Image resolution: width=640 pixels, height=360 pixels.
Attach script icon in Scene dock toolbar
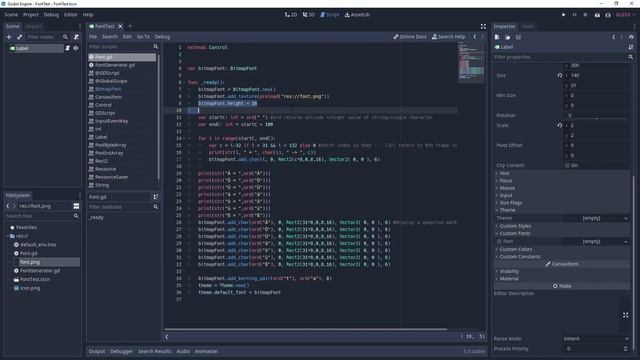(x=76, y=37)
